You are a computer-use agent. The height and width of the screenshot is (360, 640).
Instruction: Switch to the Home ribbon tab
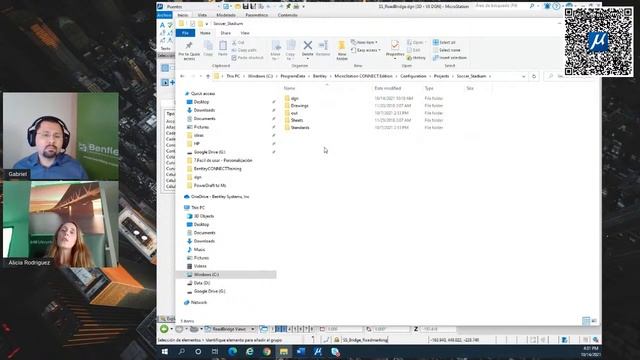point(205,33)
